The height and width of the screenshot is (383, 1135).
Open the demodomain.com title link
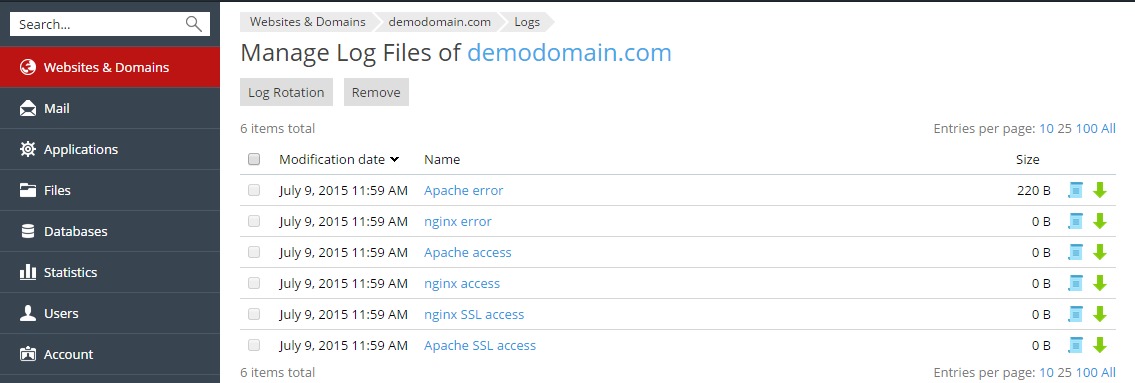pyautogui.click(x=569, y=53)
